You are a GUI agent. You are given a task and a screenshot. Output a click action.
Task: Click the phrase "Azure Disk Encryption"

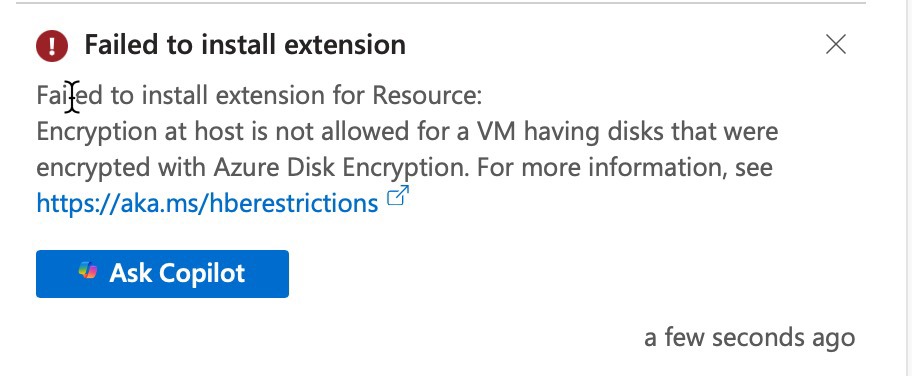341,168
